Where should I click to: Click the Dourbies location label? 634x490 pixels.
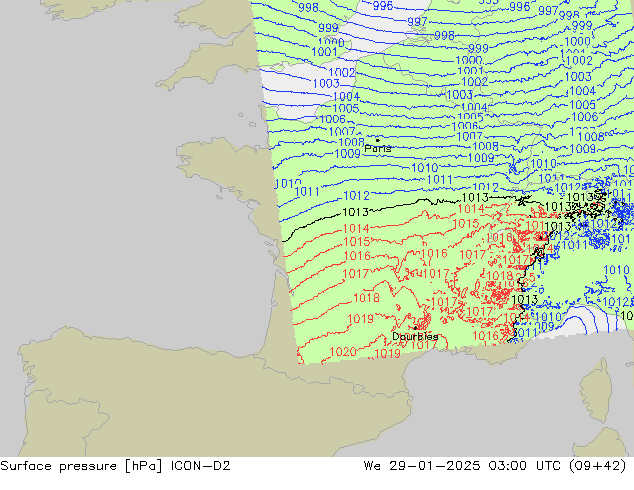click(415, 336)
